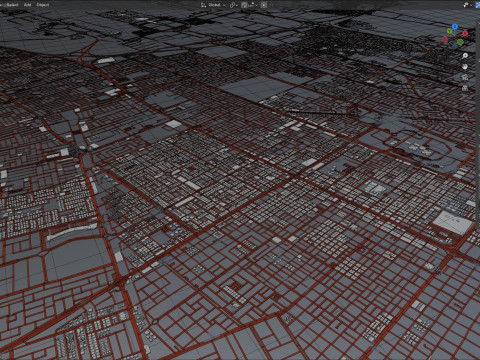Toggle the viewport overlays button
Viewport: 480px width, 360px height.
[x=478, y=5]
